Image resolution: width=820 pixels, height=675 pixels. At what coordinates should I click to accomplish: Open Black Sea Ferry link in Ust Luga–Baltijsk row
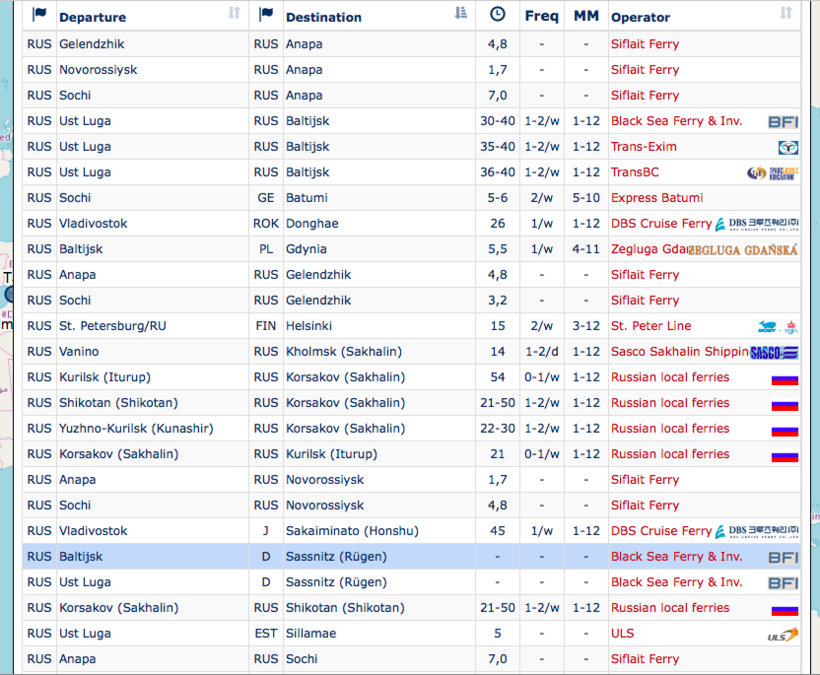pyautogui.click(x=677, y=121)
